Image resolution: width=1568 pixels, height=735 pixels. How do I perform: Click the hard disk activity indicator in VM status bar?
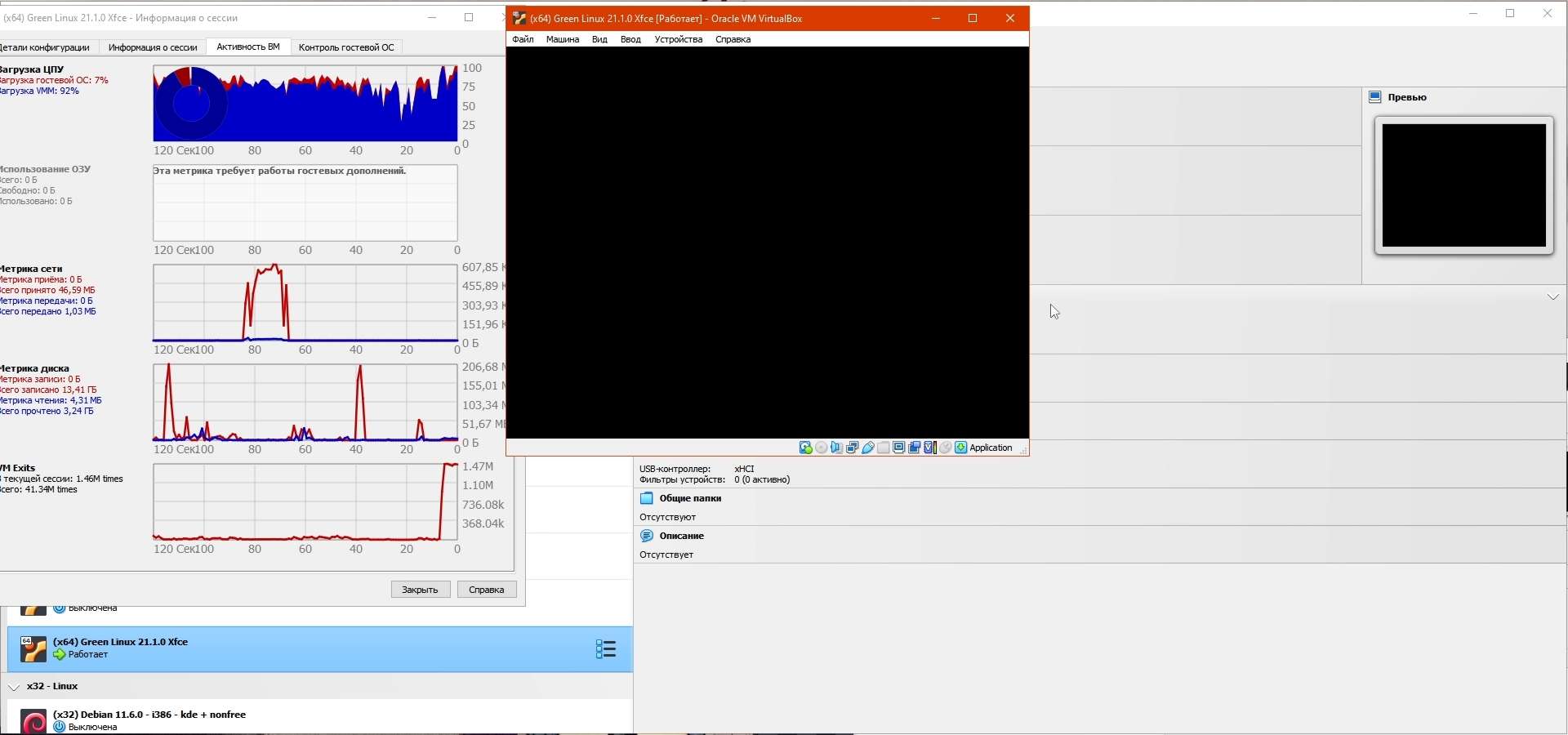click(806, 448)
